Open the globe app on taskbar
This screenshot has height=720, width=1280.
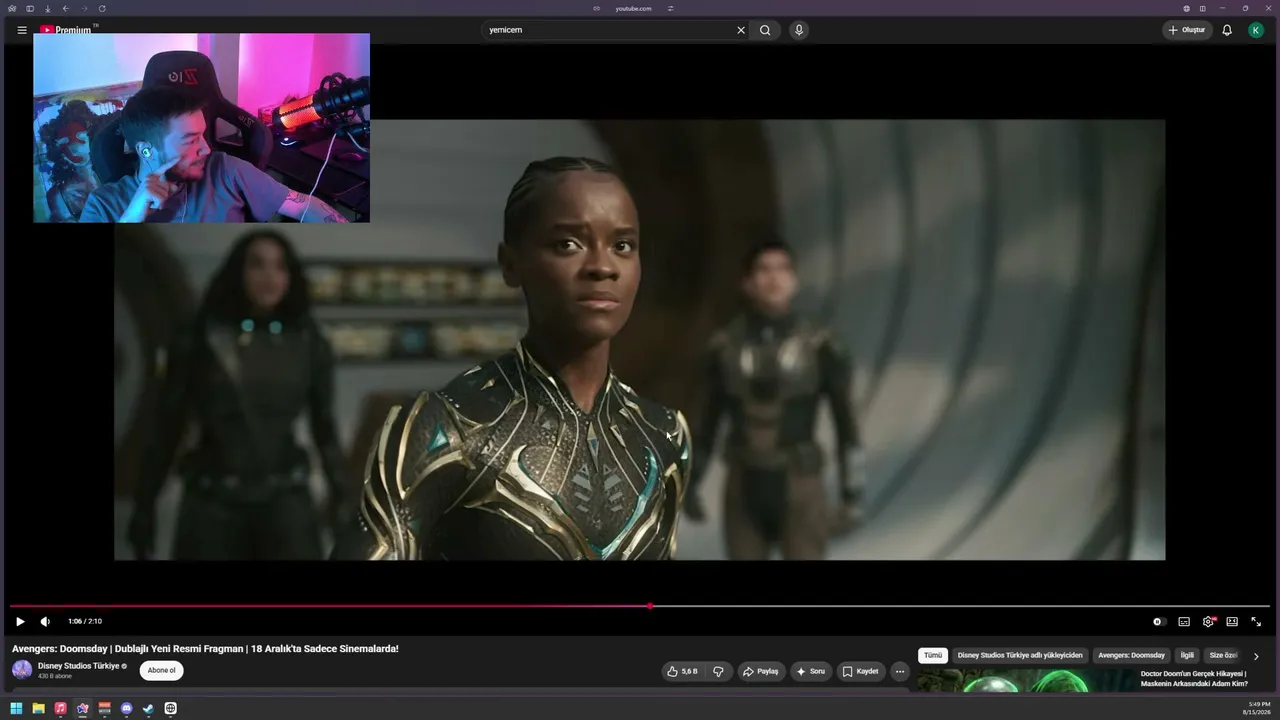tap(170, 708)
